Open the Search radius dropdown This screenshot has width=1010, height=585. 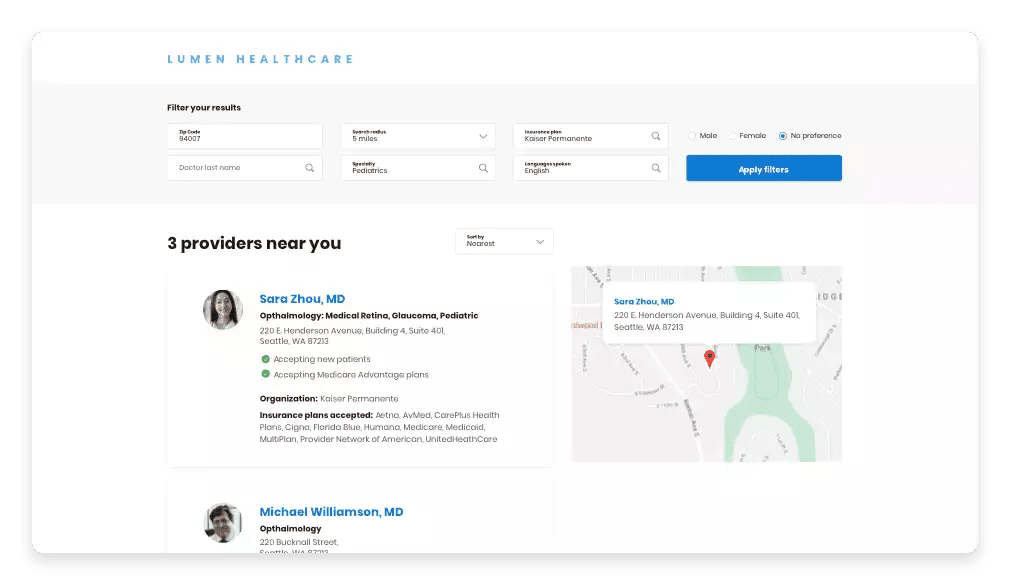(x=418, y=136)
